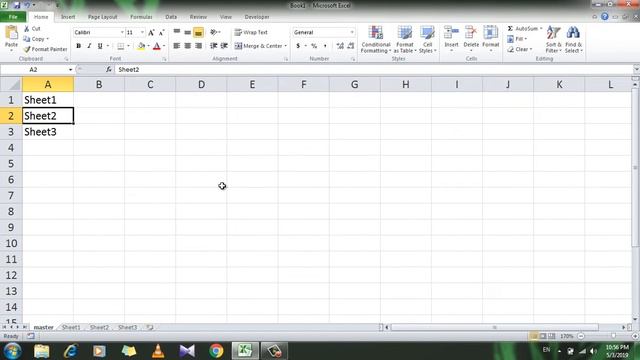
Task: Decrease decimal places
Action: click(x=350, y=46)
